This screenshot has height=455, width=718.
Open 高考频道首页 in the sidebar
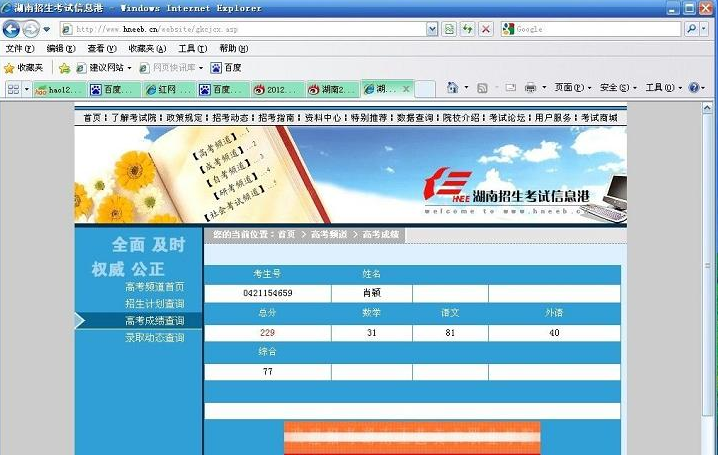click(x=155, y=287)
